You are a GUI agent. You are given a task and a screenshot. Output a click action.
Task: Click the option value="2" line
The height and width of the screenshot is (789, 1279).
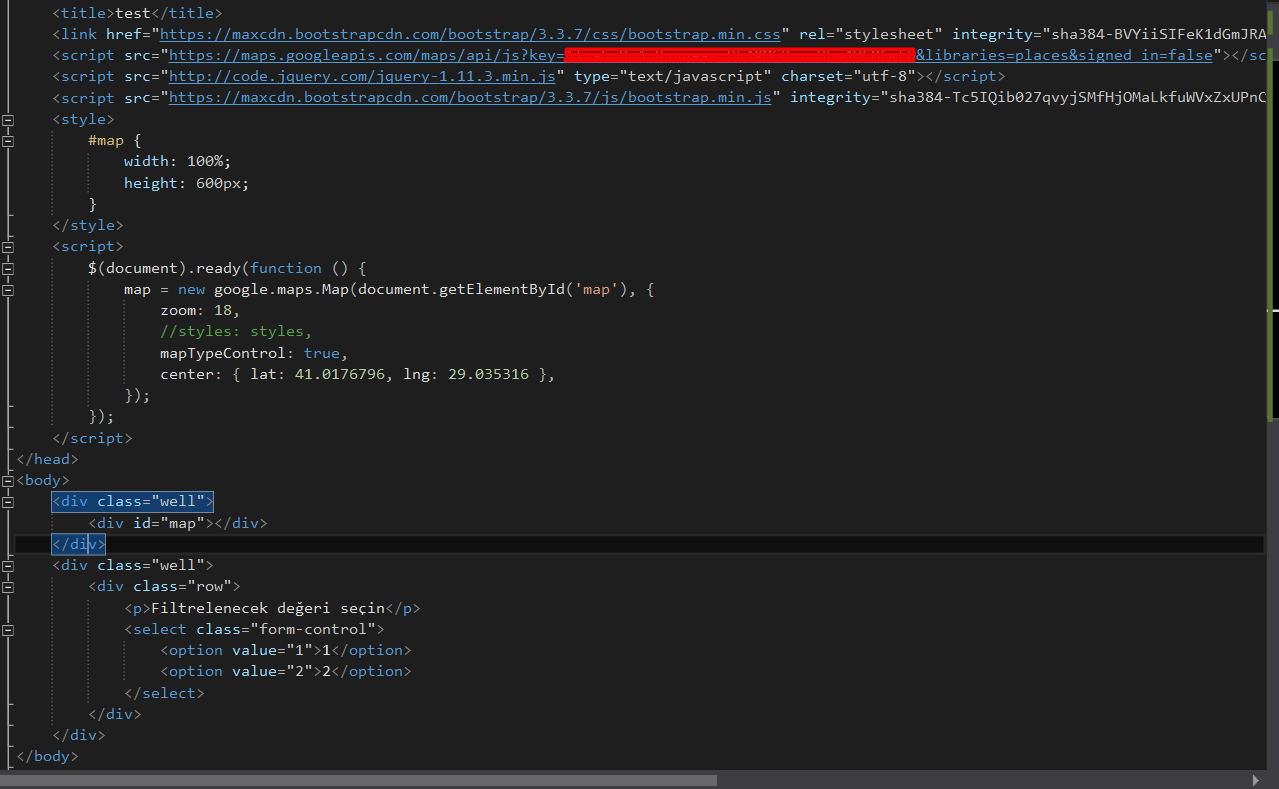[286, 672]
